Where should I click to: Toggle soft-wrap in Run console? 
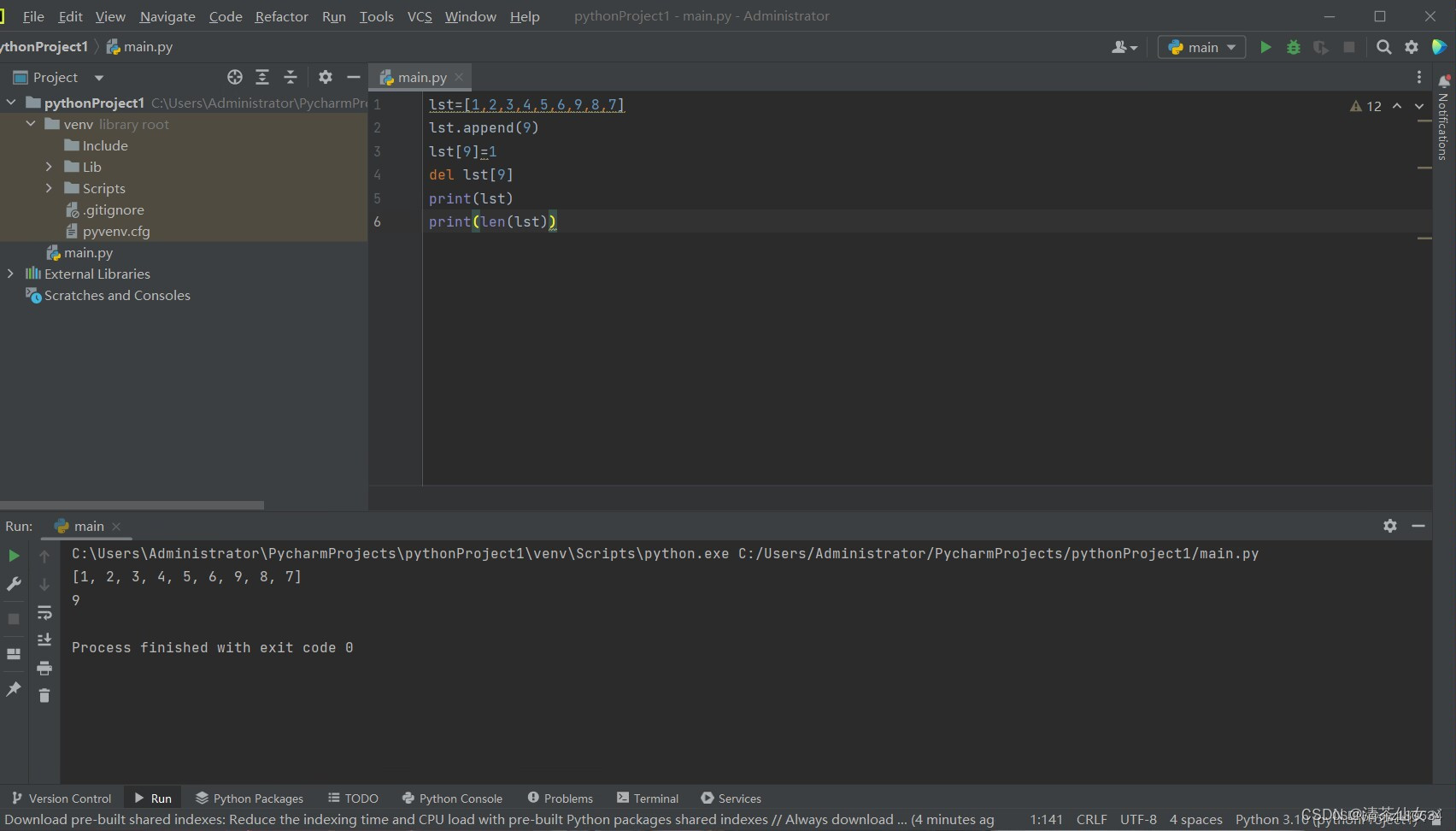44,612
